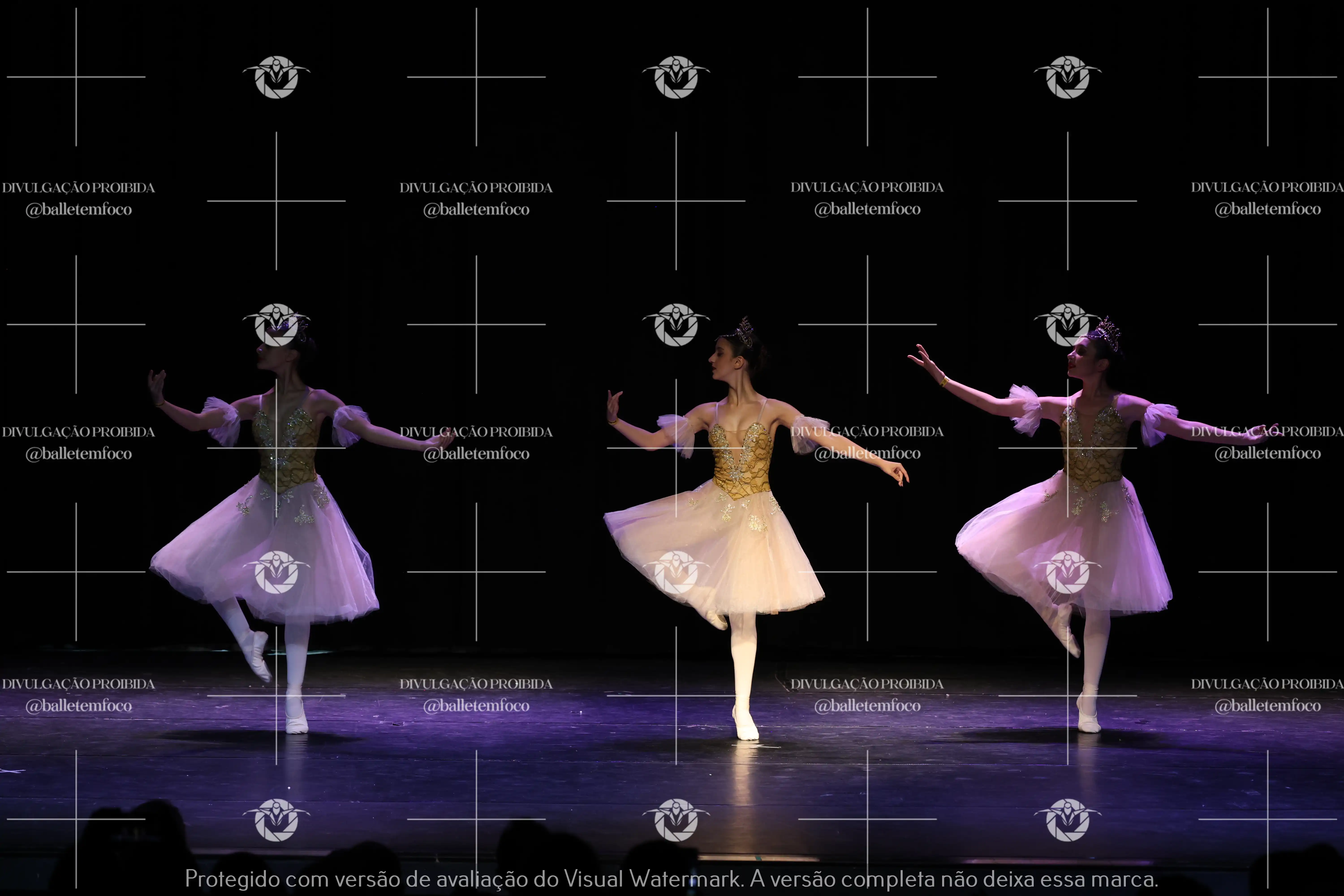Click the Visual Watermark notice at bottom

coord(671,878)
